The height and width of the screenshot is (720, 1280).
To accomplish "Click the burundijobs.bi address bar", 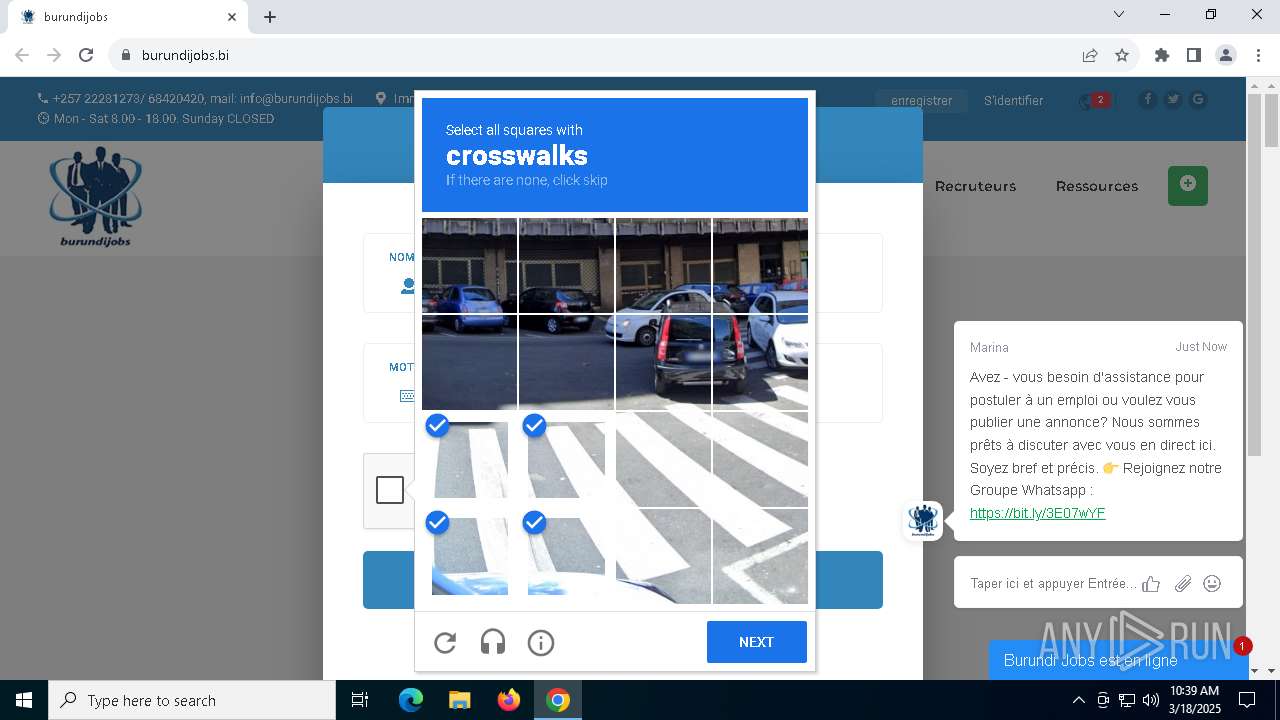I will [x=600, y=55].
